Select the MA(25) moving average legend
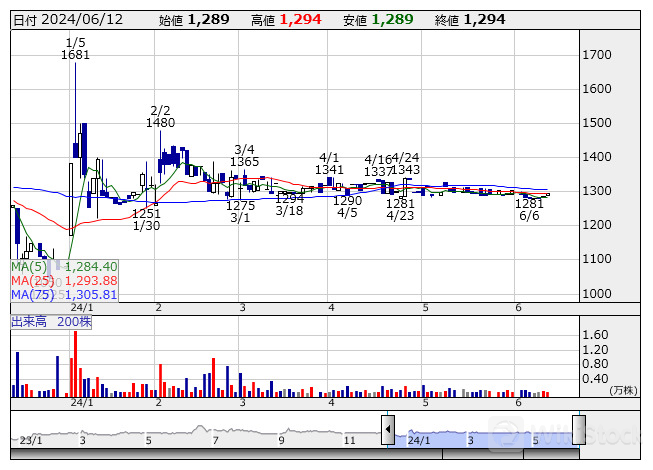653x470 pixels. click(64, 281)
